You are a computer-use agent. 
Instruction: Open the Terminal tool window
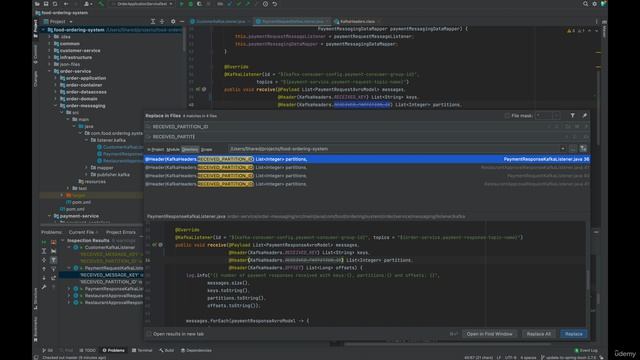coord(142,350)
